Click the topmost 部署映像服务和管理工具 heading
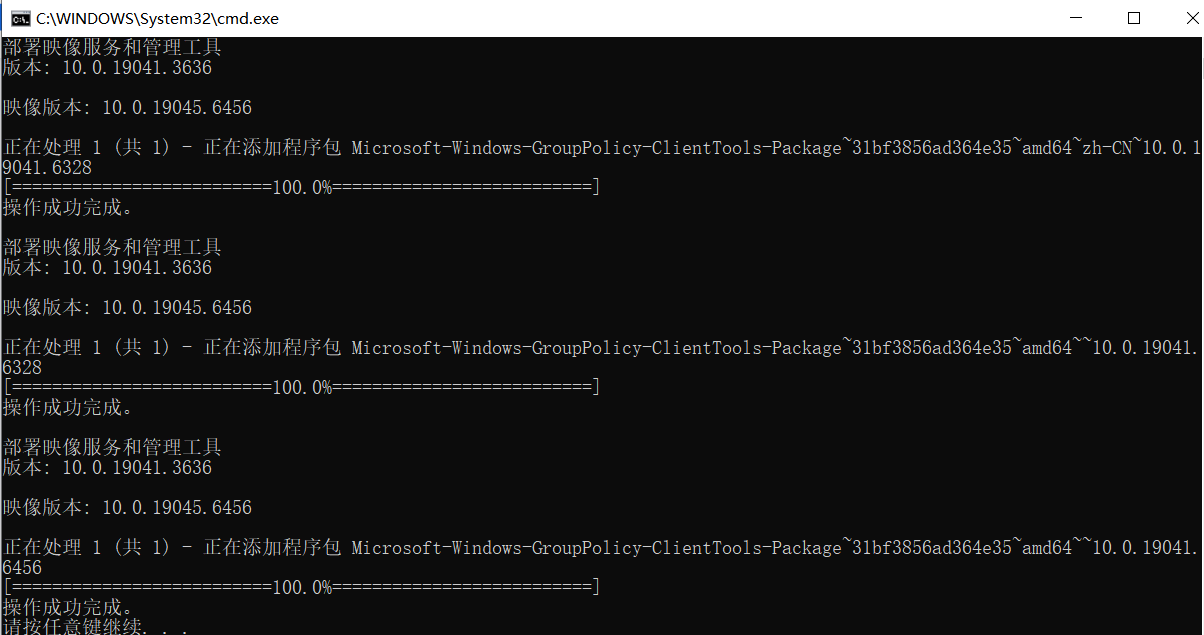This screenshot has width=1204, height=635. tap(112, 47)
